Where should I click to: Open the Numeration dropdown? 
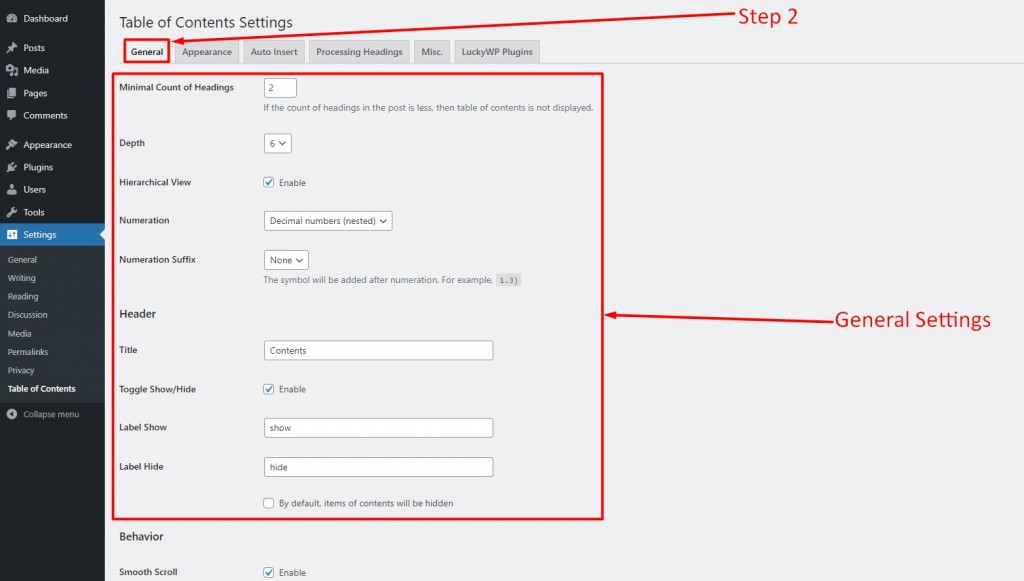(328, 221)
